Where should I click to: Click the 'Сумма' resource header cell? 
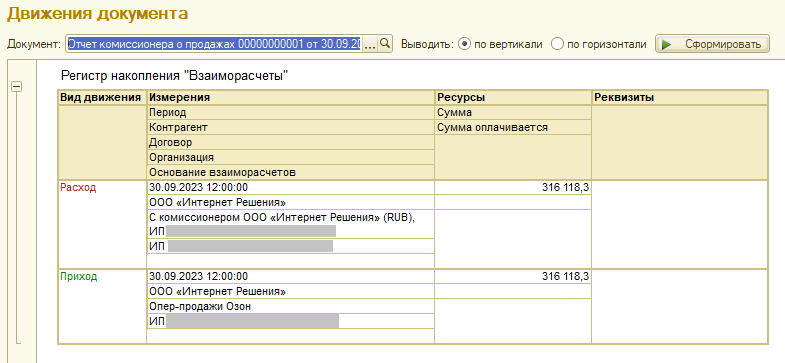[x=513, y=113]
